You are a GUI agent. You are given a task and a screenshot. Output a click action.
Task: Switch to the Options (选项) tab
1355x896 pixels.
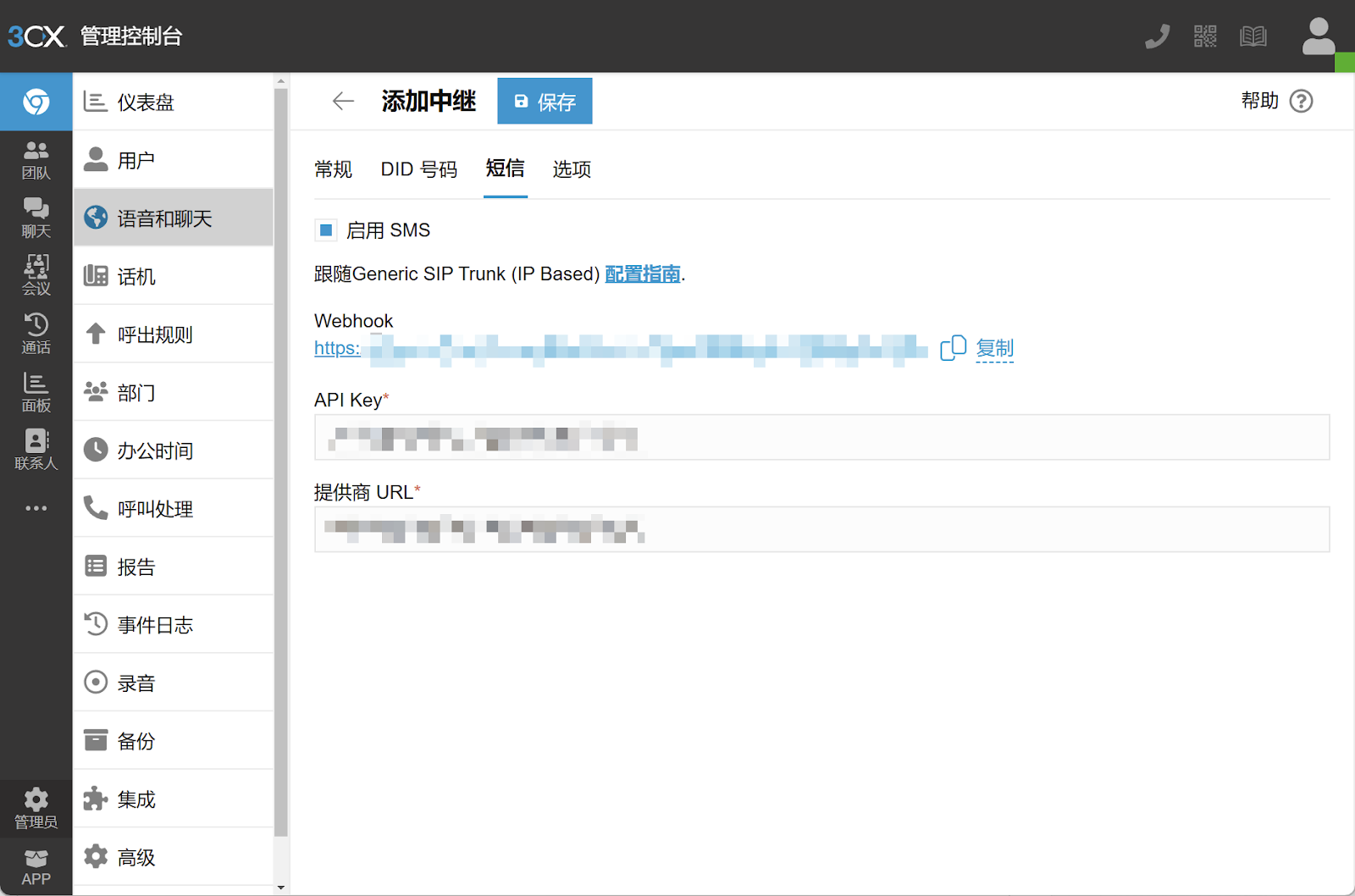point(572,169)
